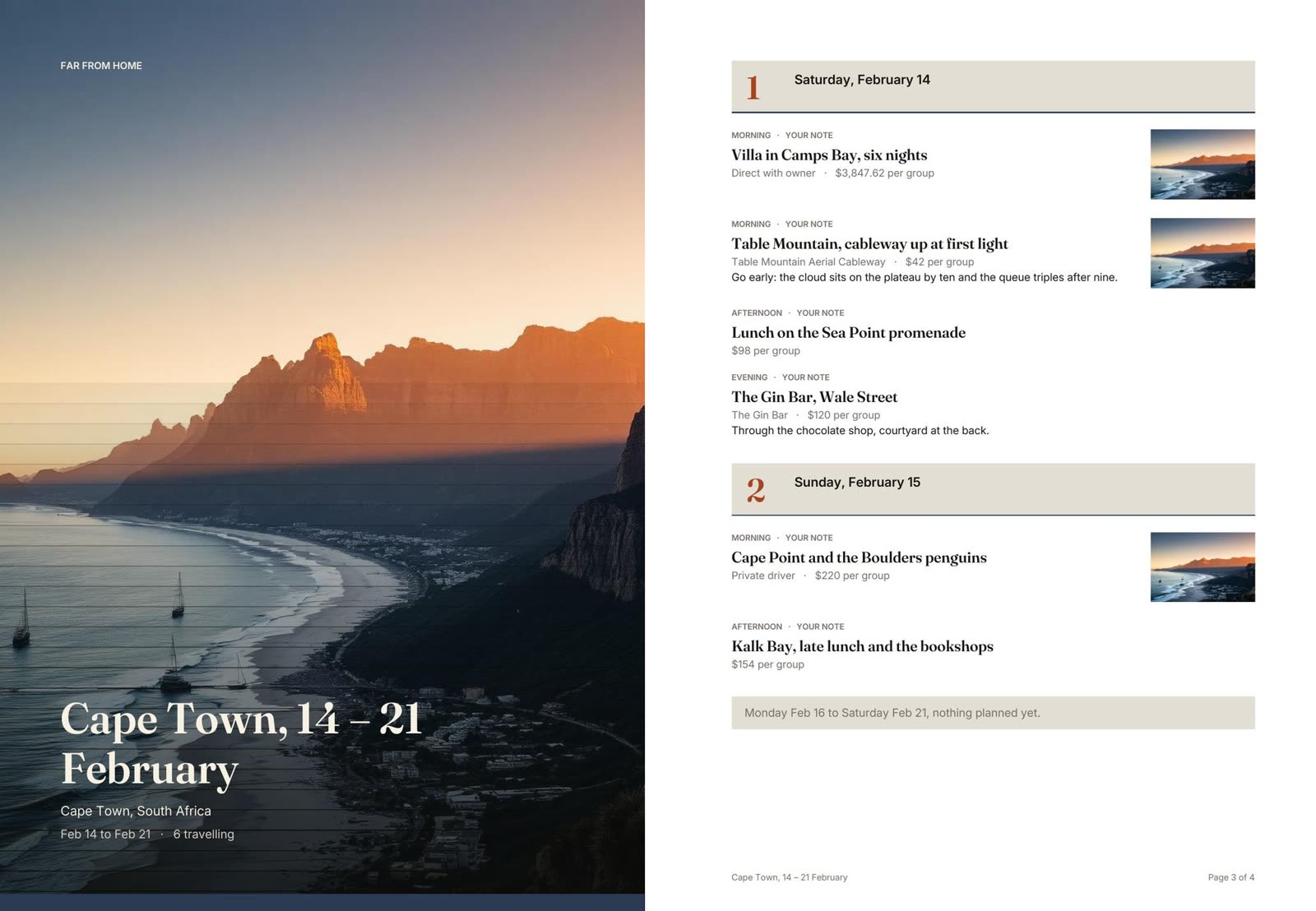
Task: Click '$120 per group' price
Action: pyautogui.click(x=844, y=415)
